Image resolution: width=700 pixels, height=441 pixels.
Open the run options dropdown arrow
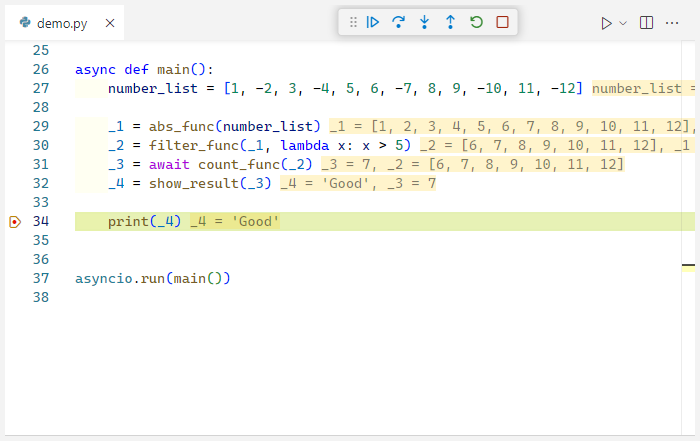[623, 23]
